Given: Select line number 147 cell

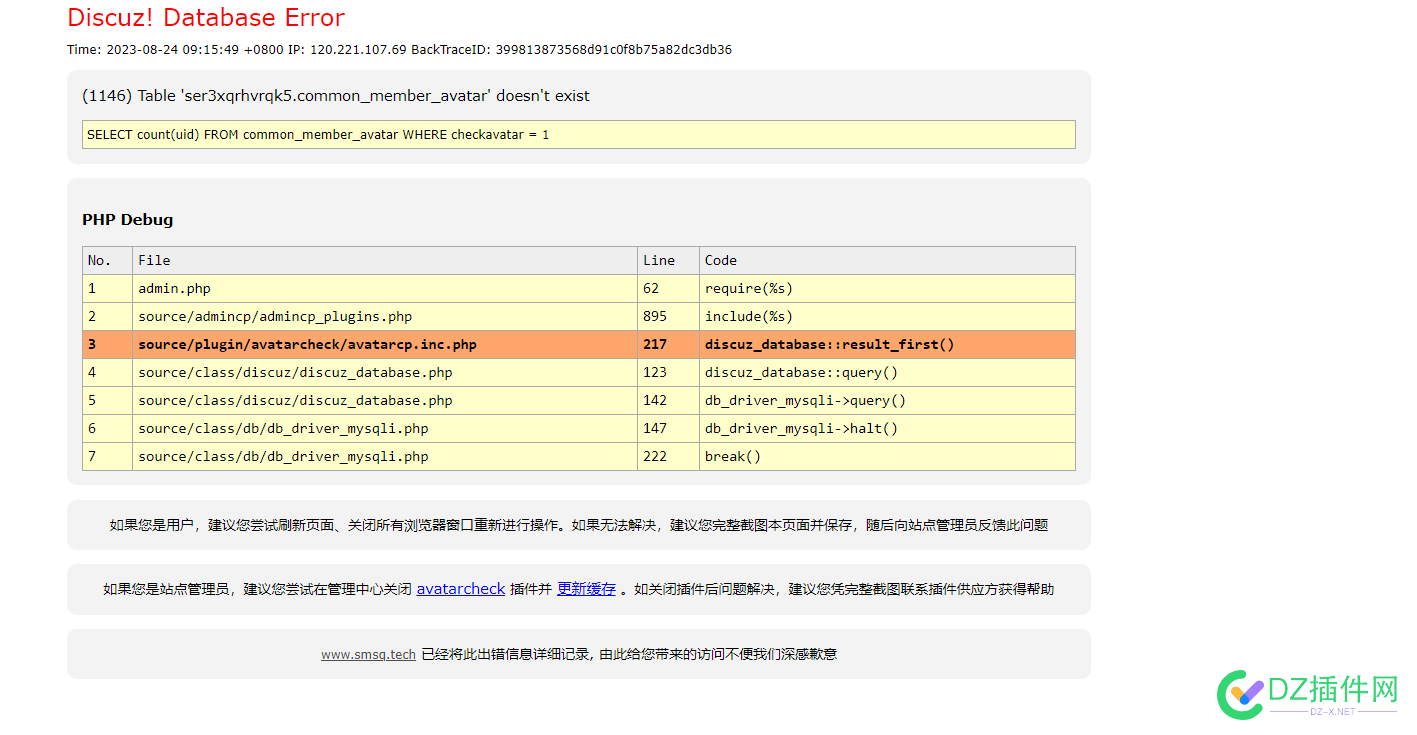Looking at the screenshot, I should pyautogui.click(x=668, y=428).
